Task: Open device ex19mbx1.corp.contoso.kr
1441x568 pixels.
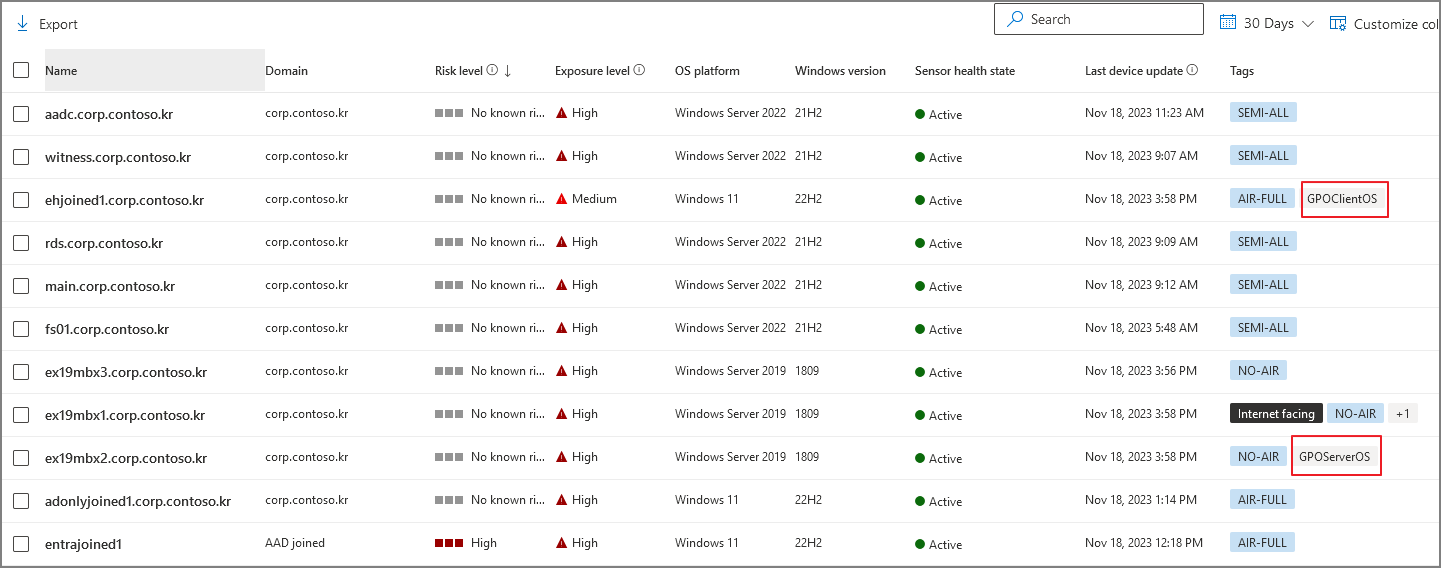Action: pyautogui.click(x=125, y=415)
